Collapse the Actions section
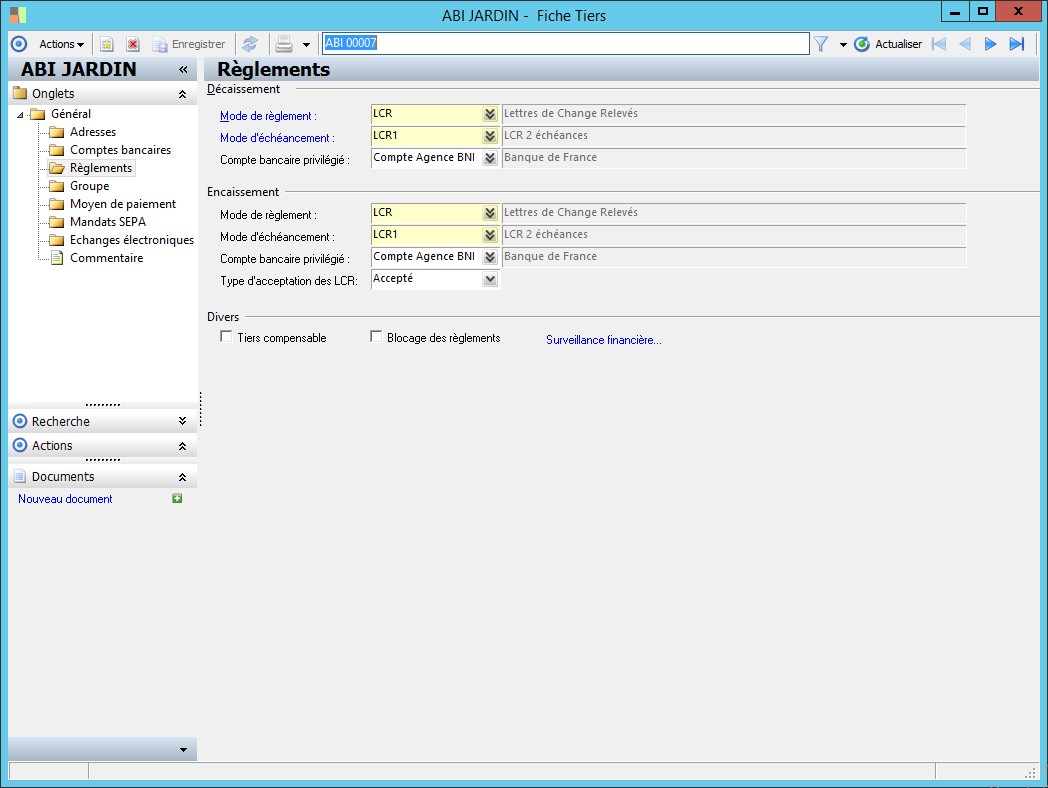Screen dimensions: 1048x788 pos(182,446)
